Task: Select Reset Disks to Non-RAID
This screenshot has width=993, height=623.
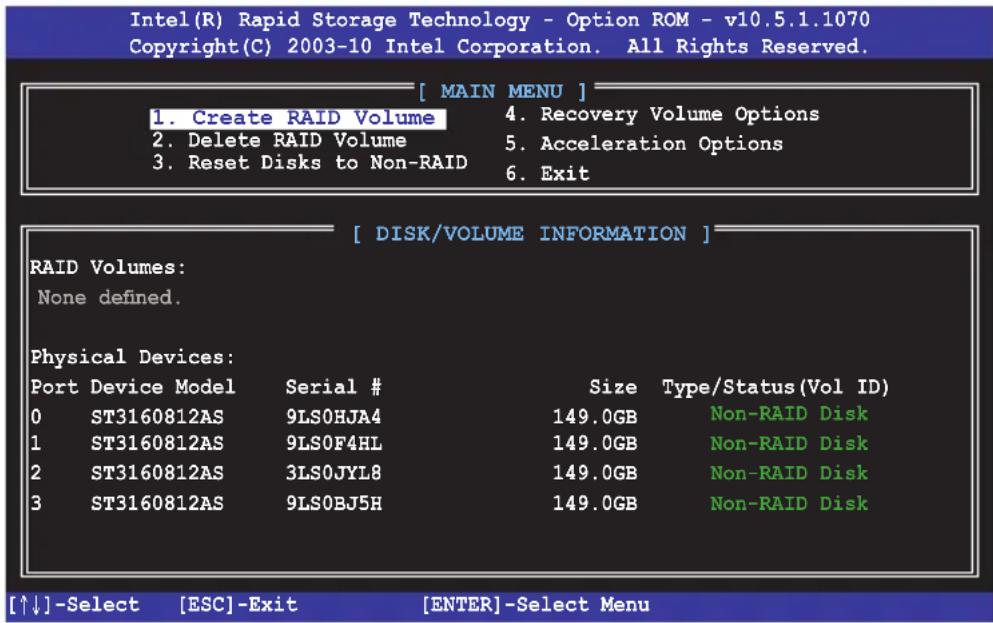Action: tap(310, 163)
